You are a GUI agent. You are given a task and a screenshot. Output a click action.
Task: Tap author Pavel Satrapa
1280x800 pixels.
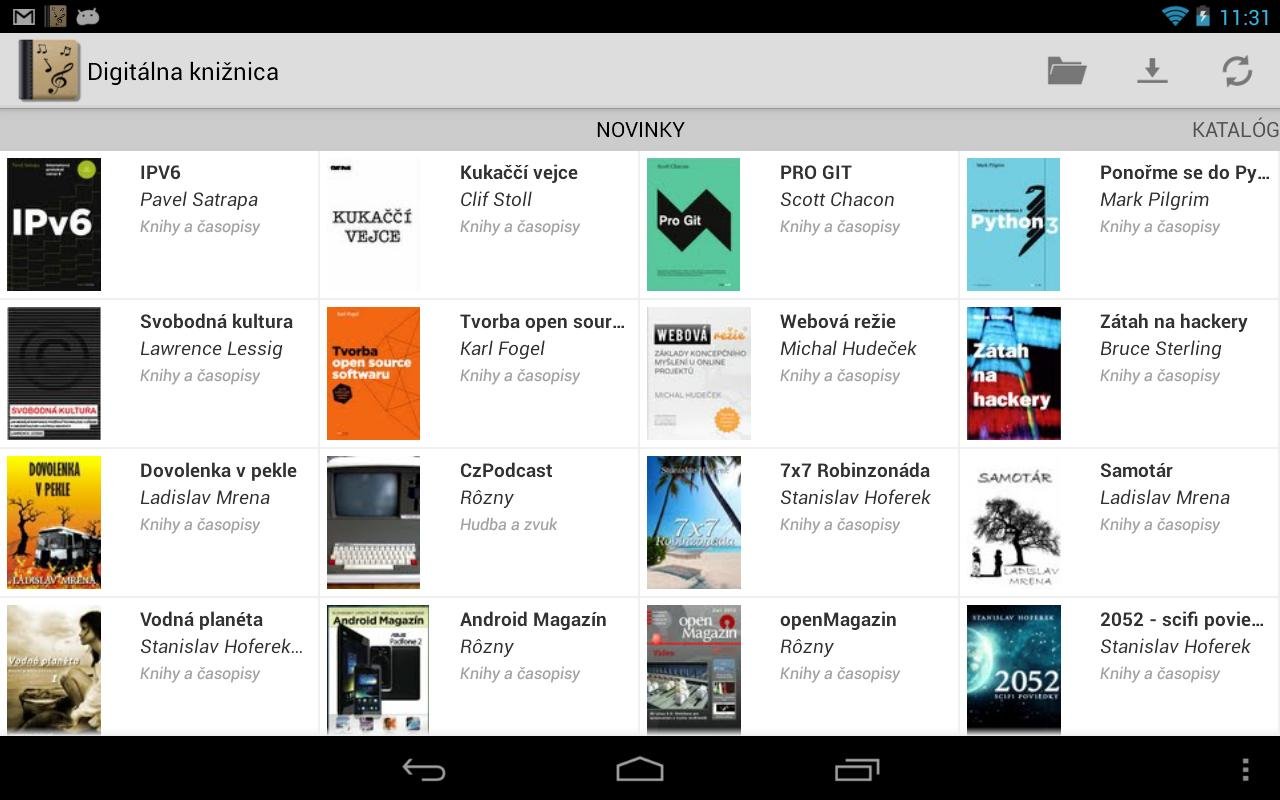pos(199,199)
